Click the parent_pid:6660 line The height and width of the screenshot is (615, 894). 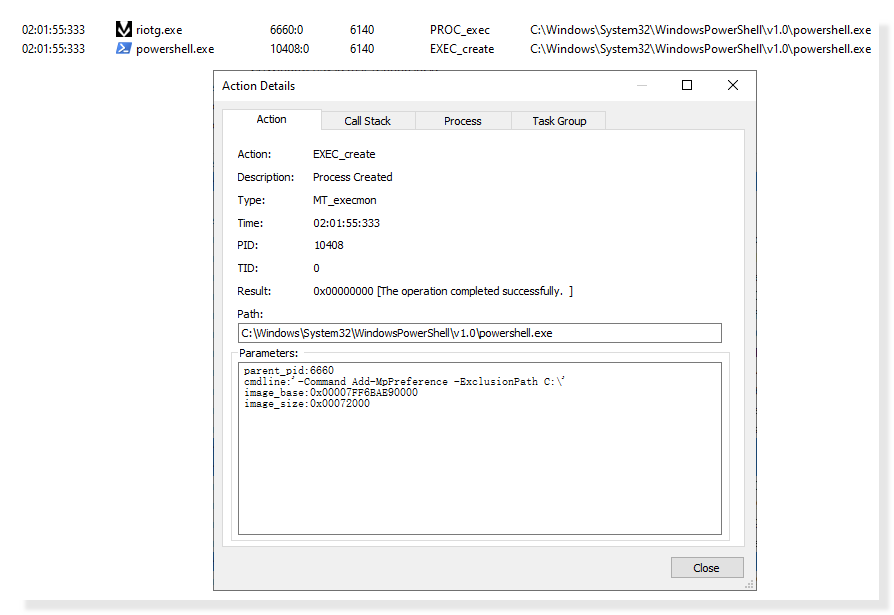[288, 370]
